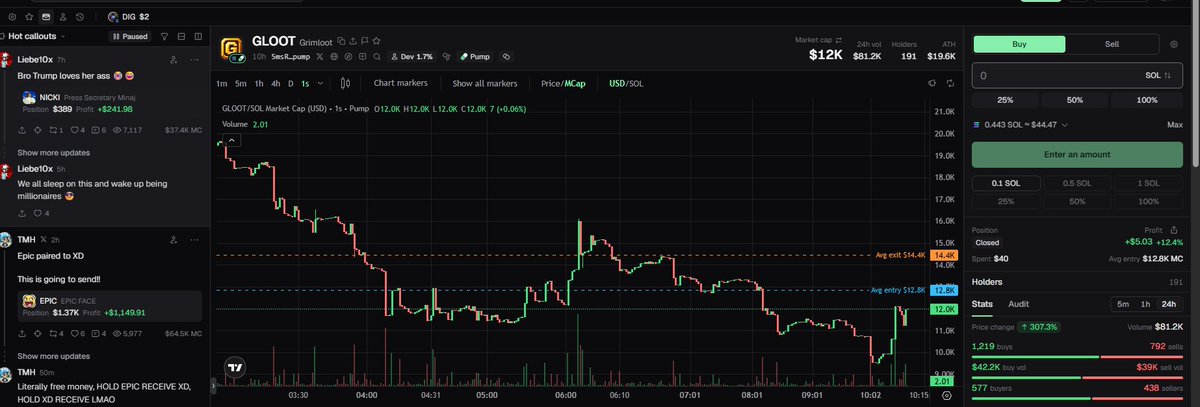
Task: Choose the top 25% amount preset
Action: tap(1006, 100)
